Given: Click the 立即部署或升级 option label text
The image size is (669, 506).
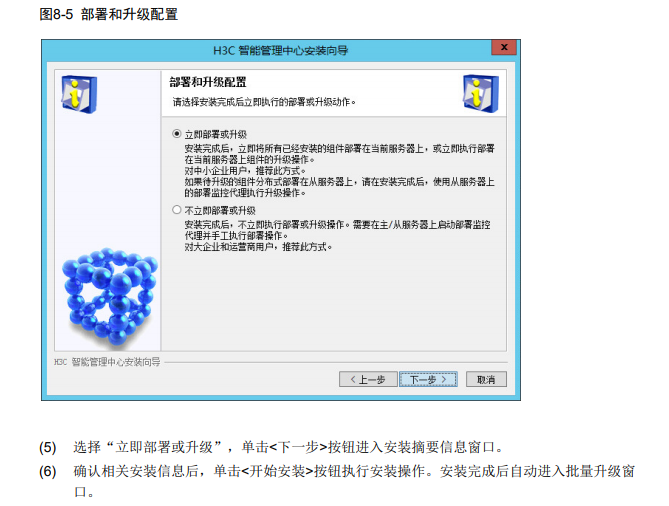Looking at the screenshot, I should click(215, 134).
